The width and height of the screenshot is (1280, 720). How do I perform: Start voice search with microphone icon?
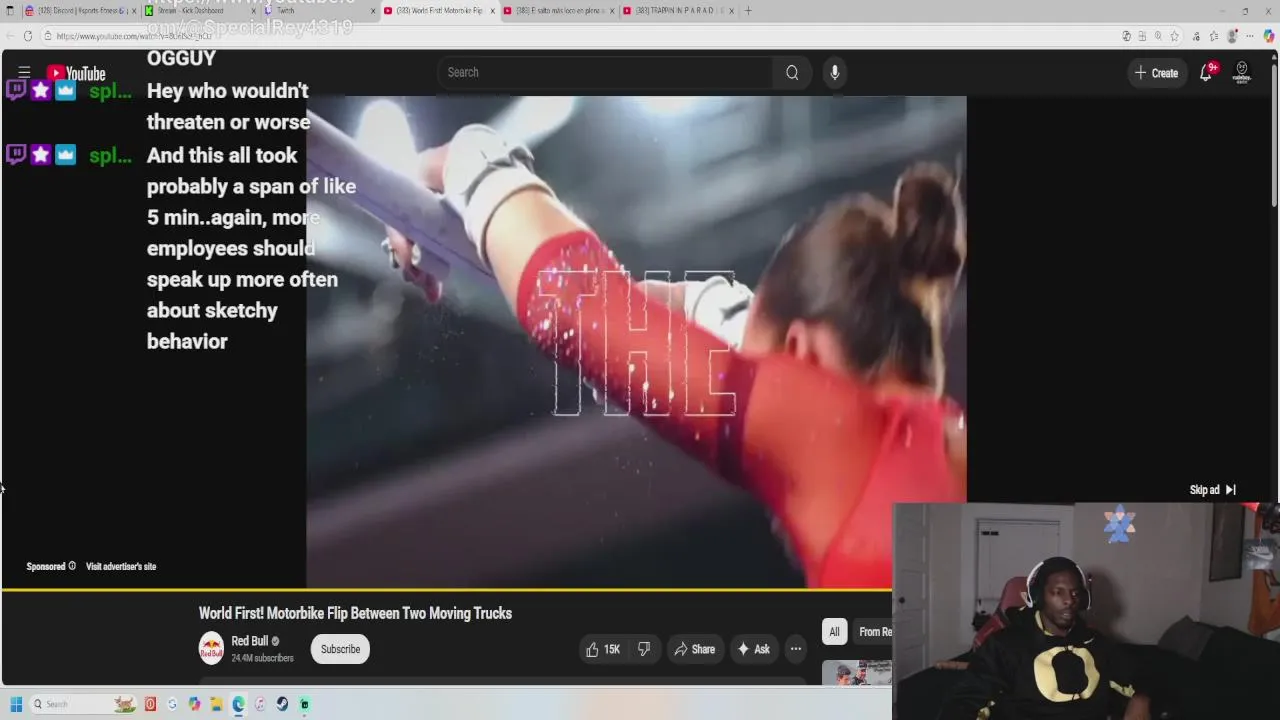(835, 72)
